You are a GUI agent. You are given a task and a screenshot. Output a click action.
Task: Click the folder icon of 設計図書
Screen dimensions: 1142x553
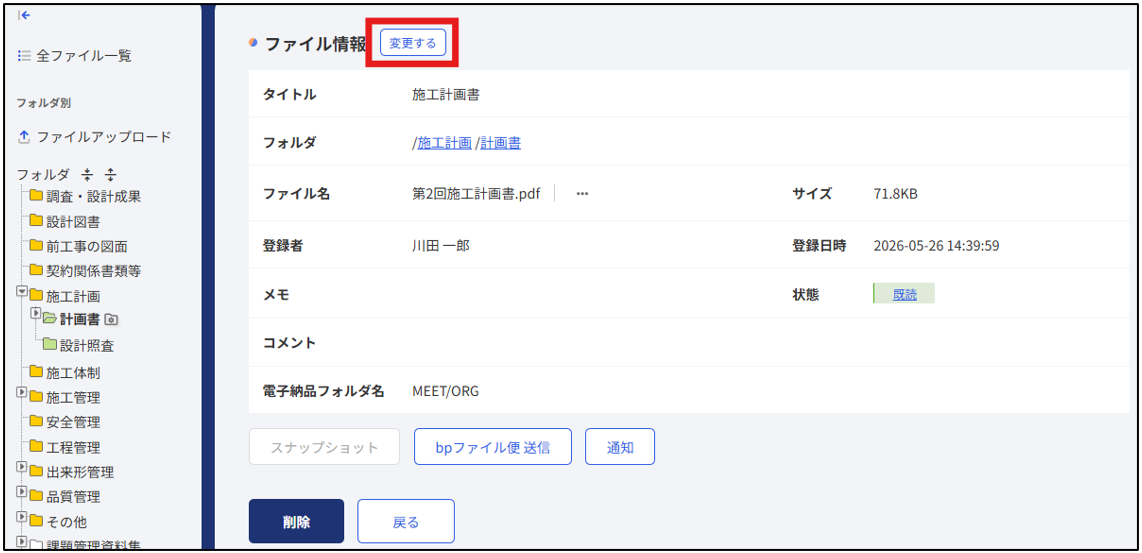click(x=36, y=220)
